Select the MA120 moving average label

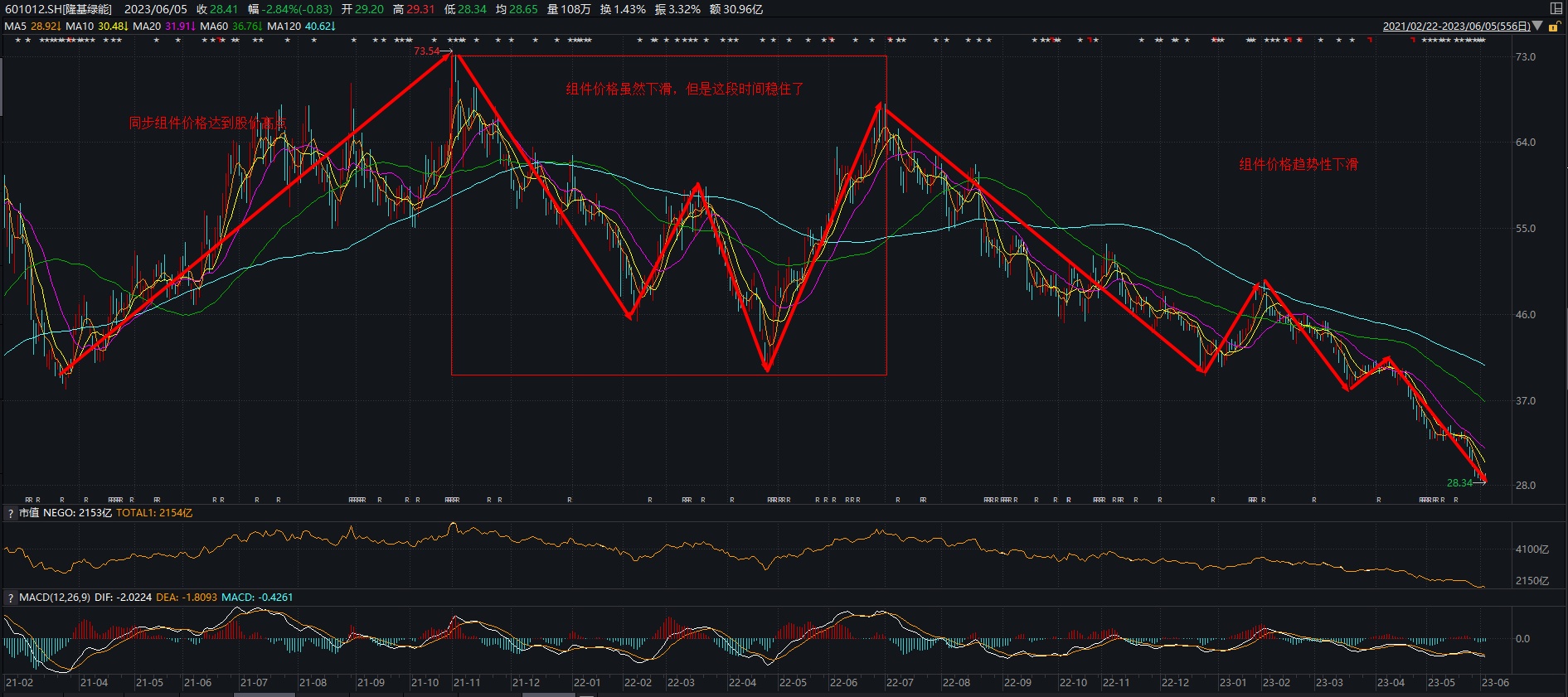coord(284,26)
